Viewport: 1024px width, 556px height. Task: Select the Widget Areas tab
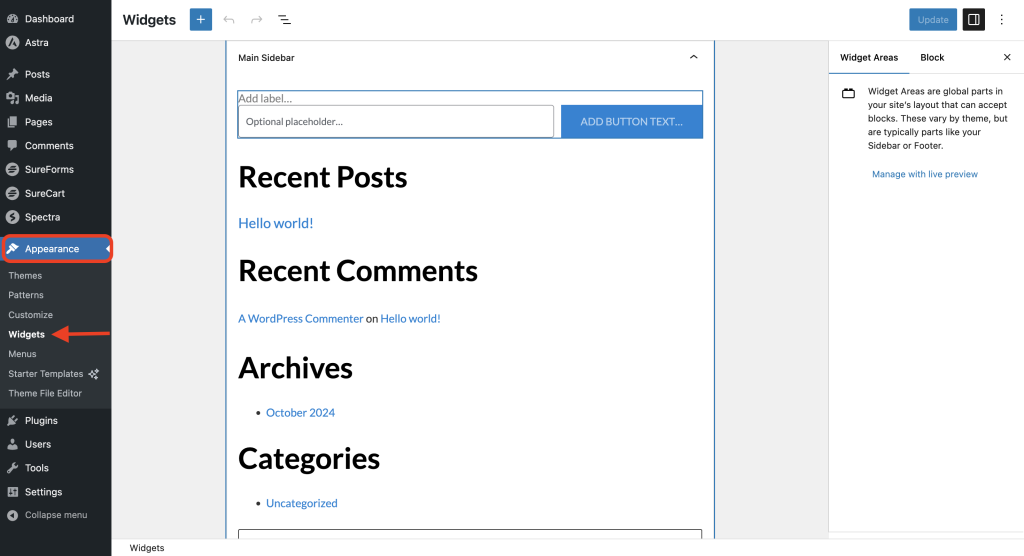click(x=869, y=58)
